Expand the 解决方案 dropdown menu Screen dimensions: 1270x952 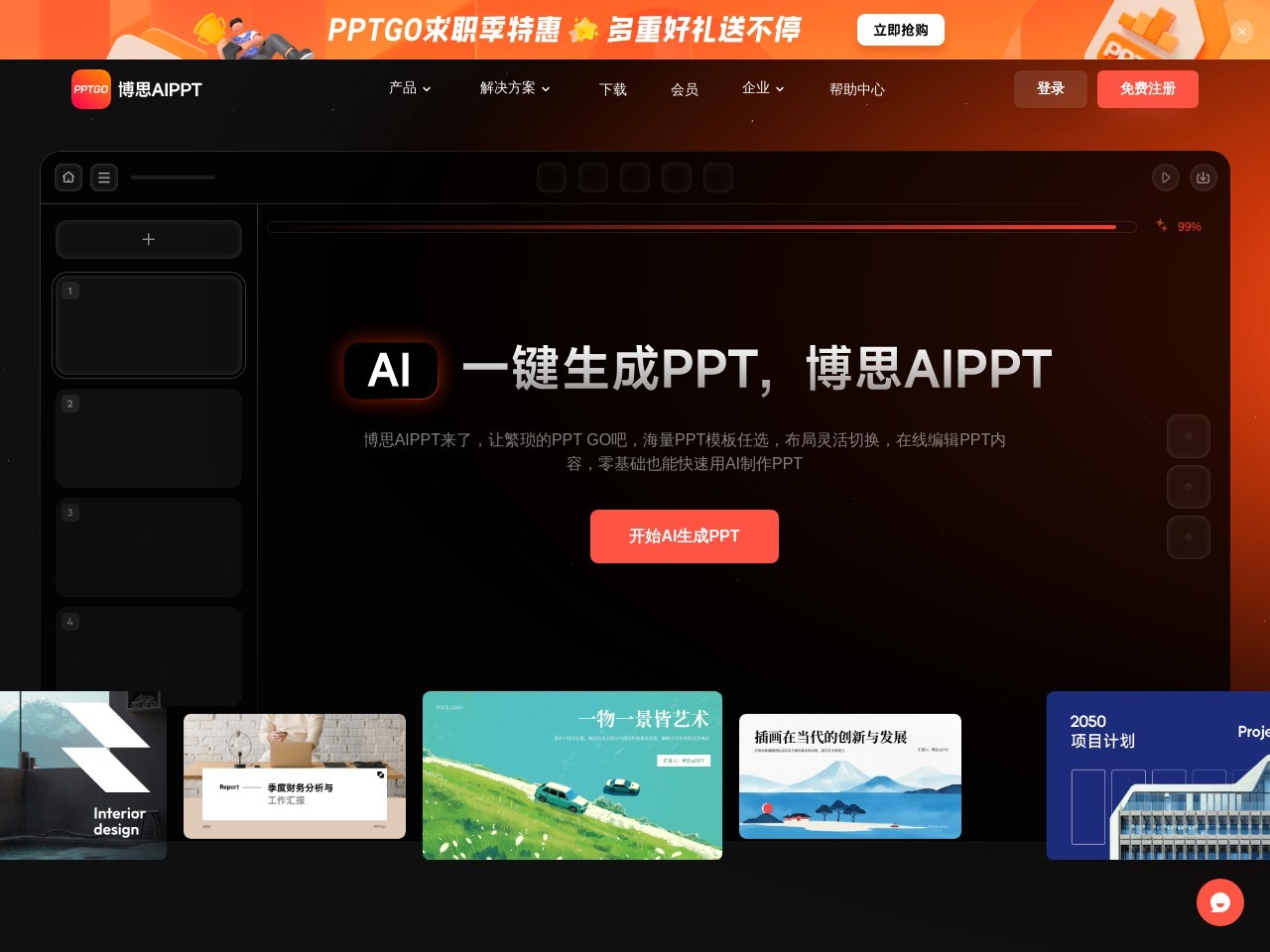click(x=514, y=88)
